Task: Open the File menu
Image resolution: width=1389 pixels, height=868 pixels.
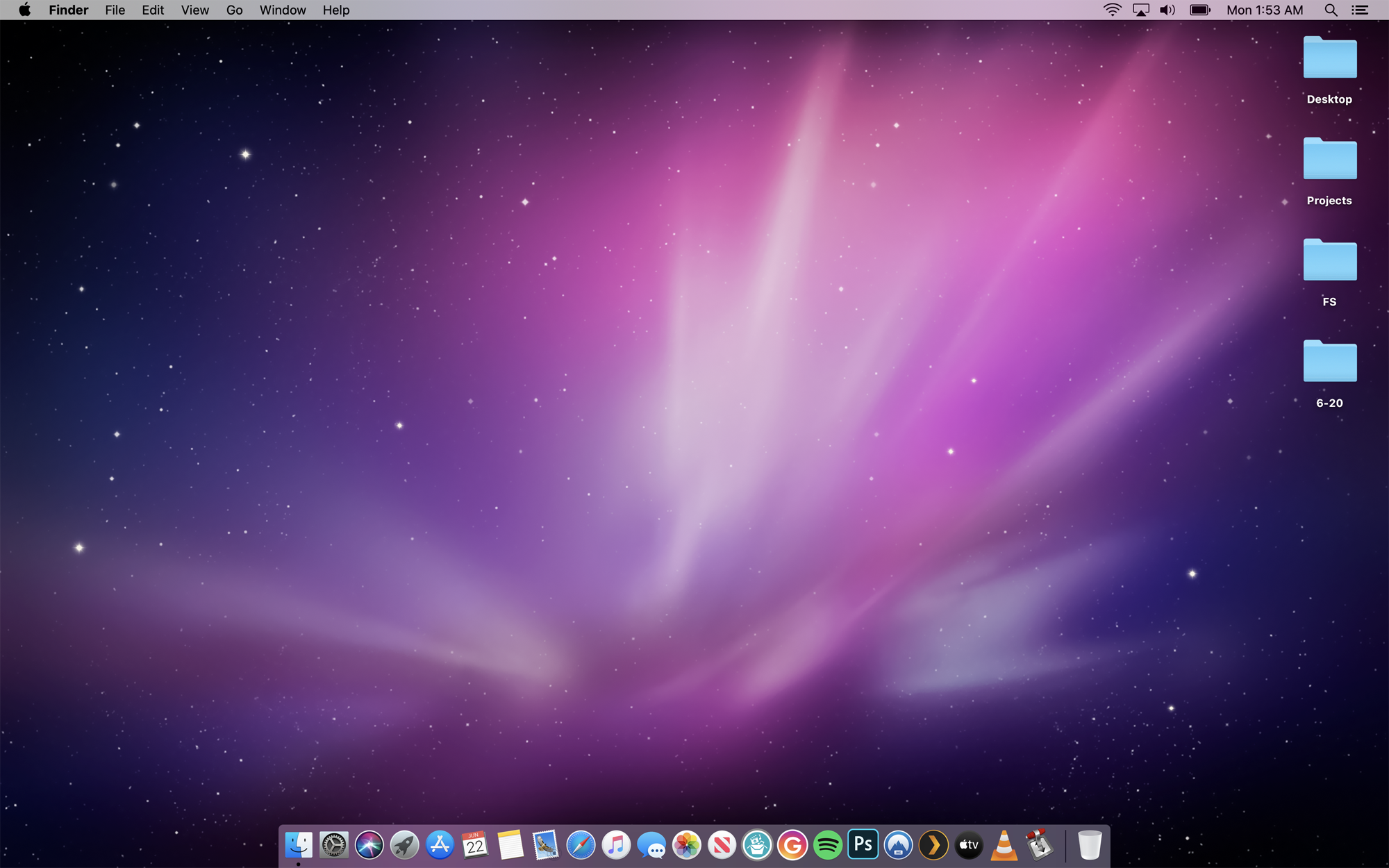Action: point(115,10)
